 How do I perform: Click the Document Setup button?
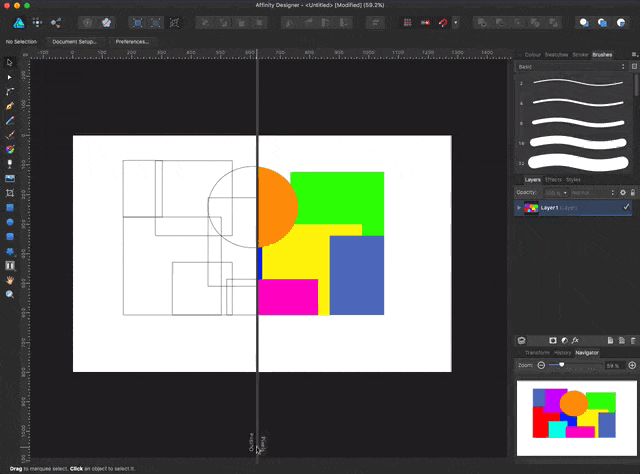coord(73,42)
